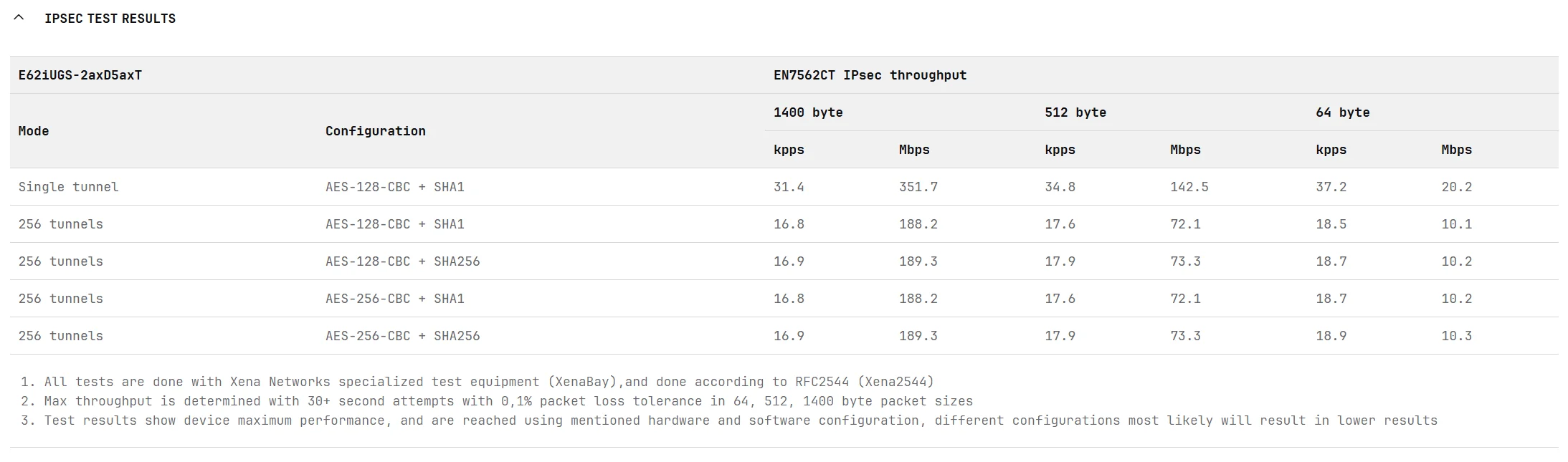The image size is (1568, 462).
Task: Click the 18.5 kpps value under 64 byte
Action: coord(1331,224)
